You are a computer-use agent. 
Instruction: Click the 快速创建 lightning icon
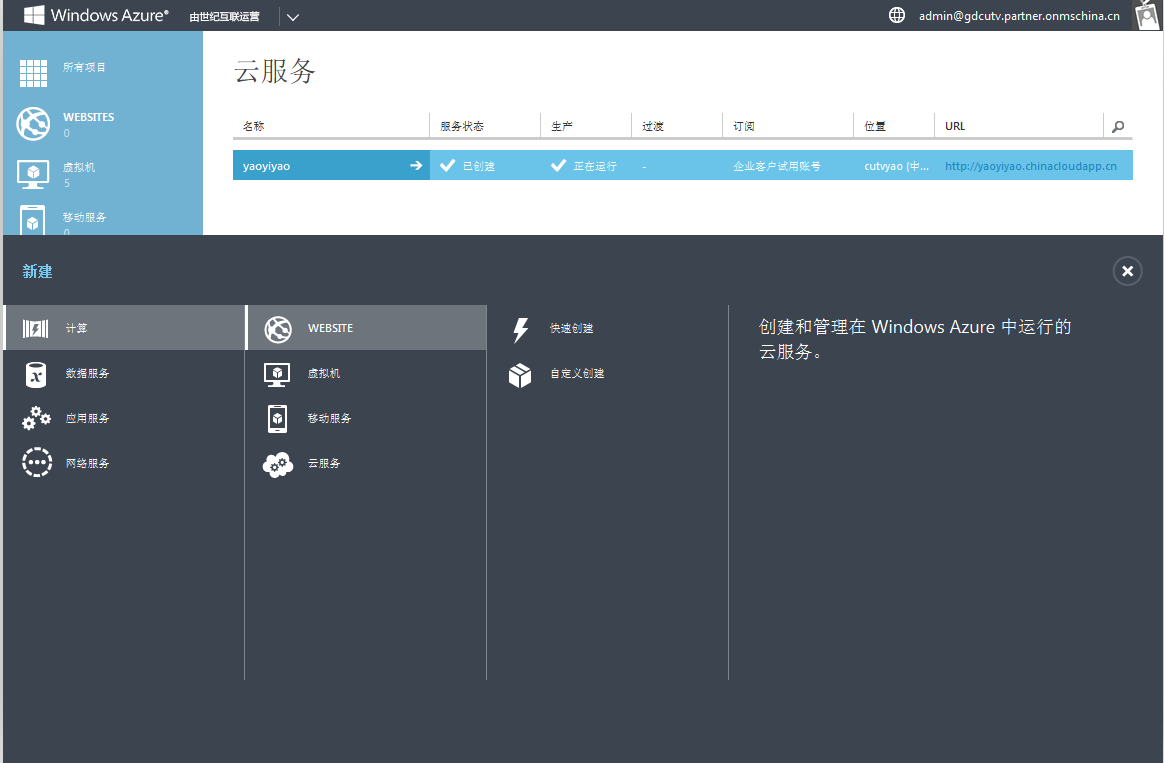click(521, 330)
